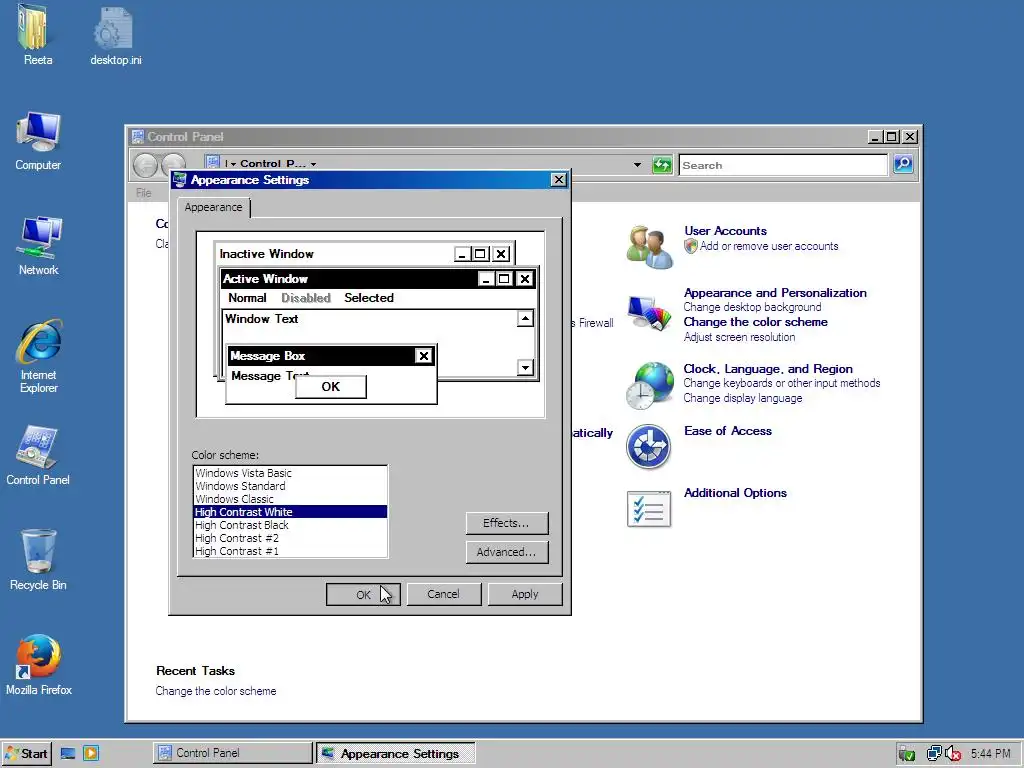Screen dimensions: 1024x768
Task: Expand the Control P... breadcrumb dropdown
Action: click(313, 164)
